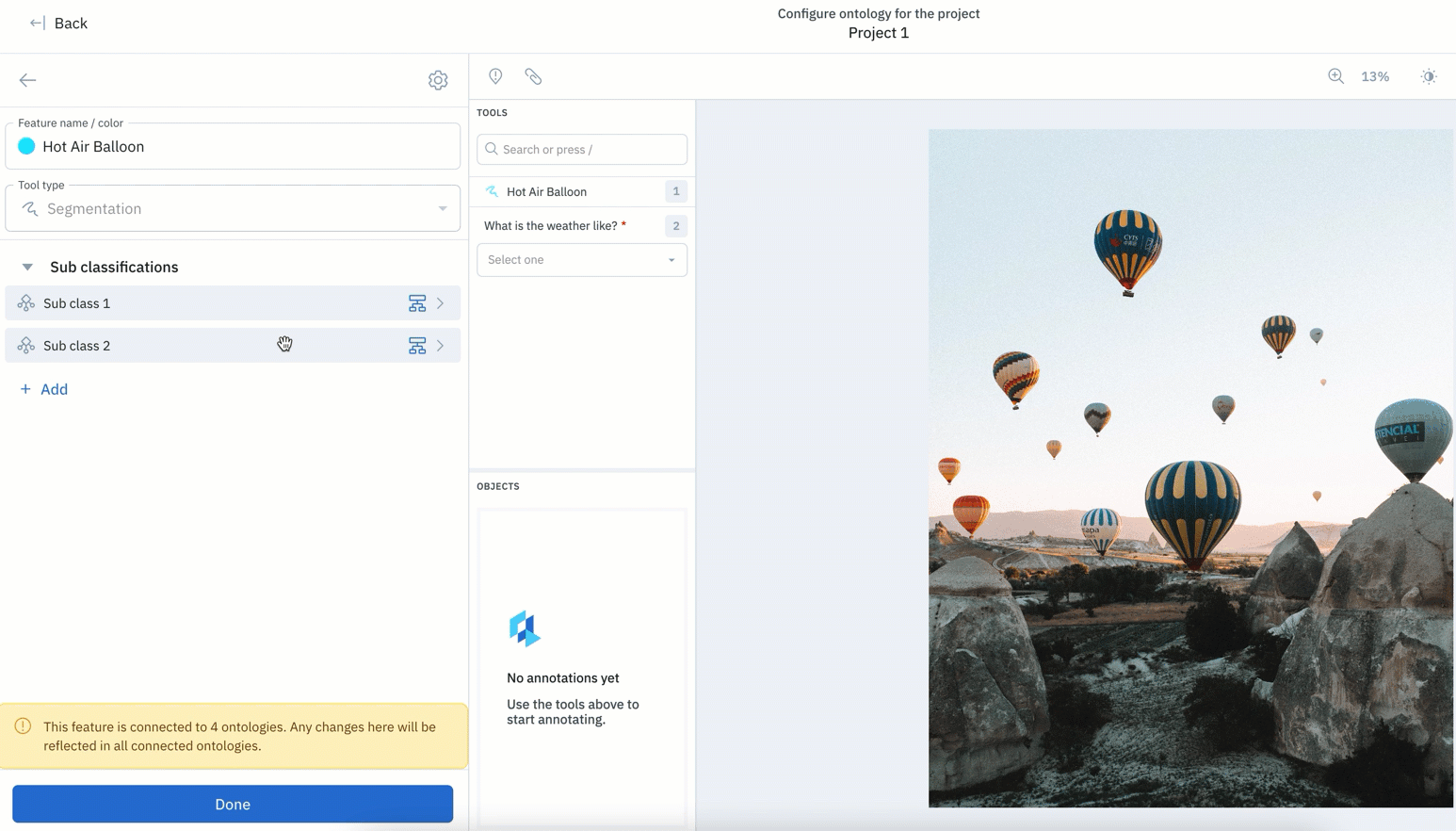
Task: Select the pin marker icon in toolbar
Action: pos(495,76)
